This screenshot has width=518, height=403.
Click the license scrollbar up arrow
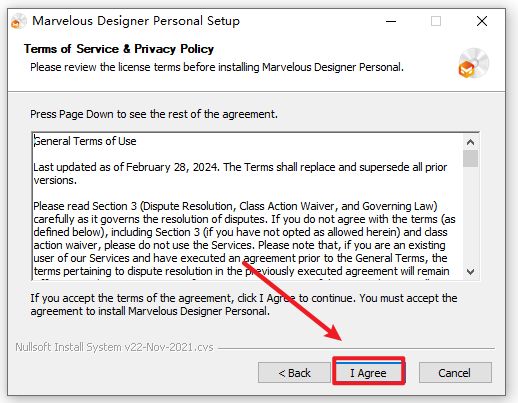470,142
